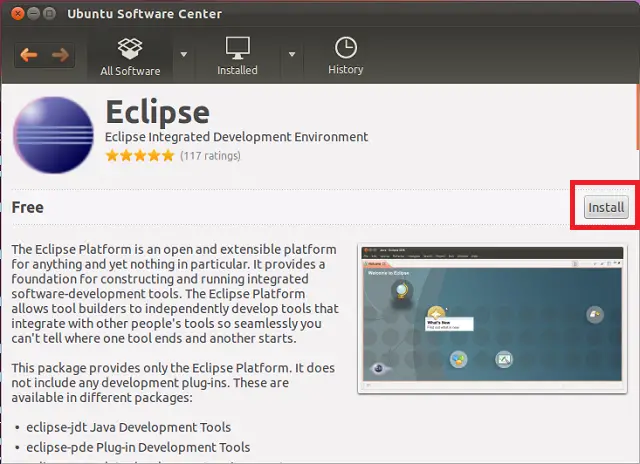The width and height of the screenshot is (640, 464).
Task: Click 'eclipse-pde Plug-in Development Tools' item
Action: coord(138,447)
